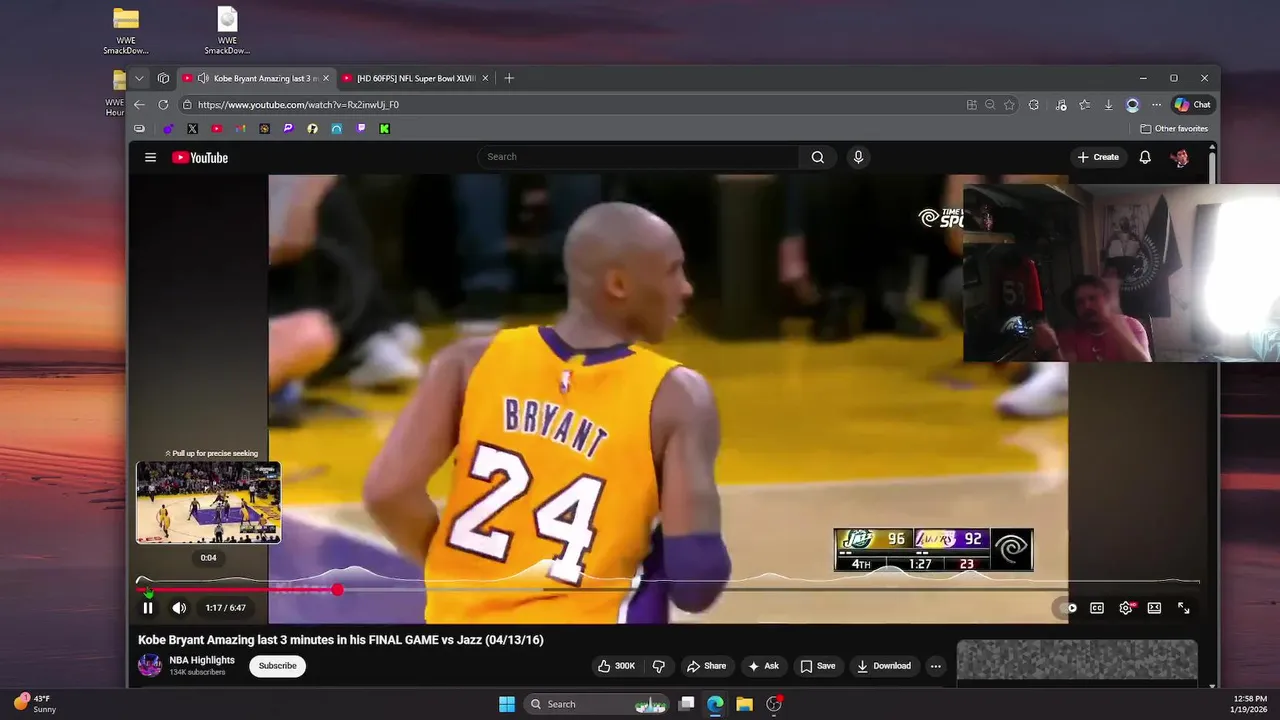Close the Kobe Bryant browser tab
The height and width of the screenshot is (720, 1280).
click(325, 78)
